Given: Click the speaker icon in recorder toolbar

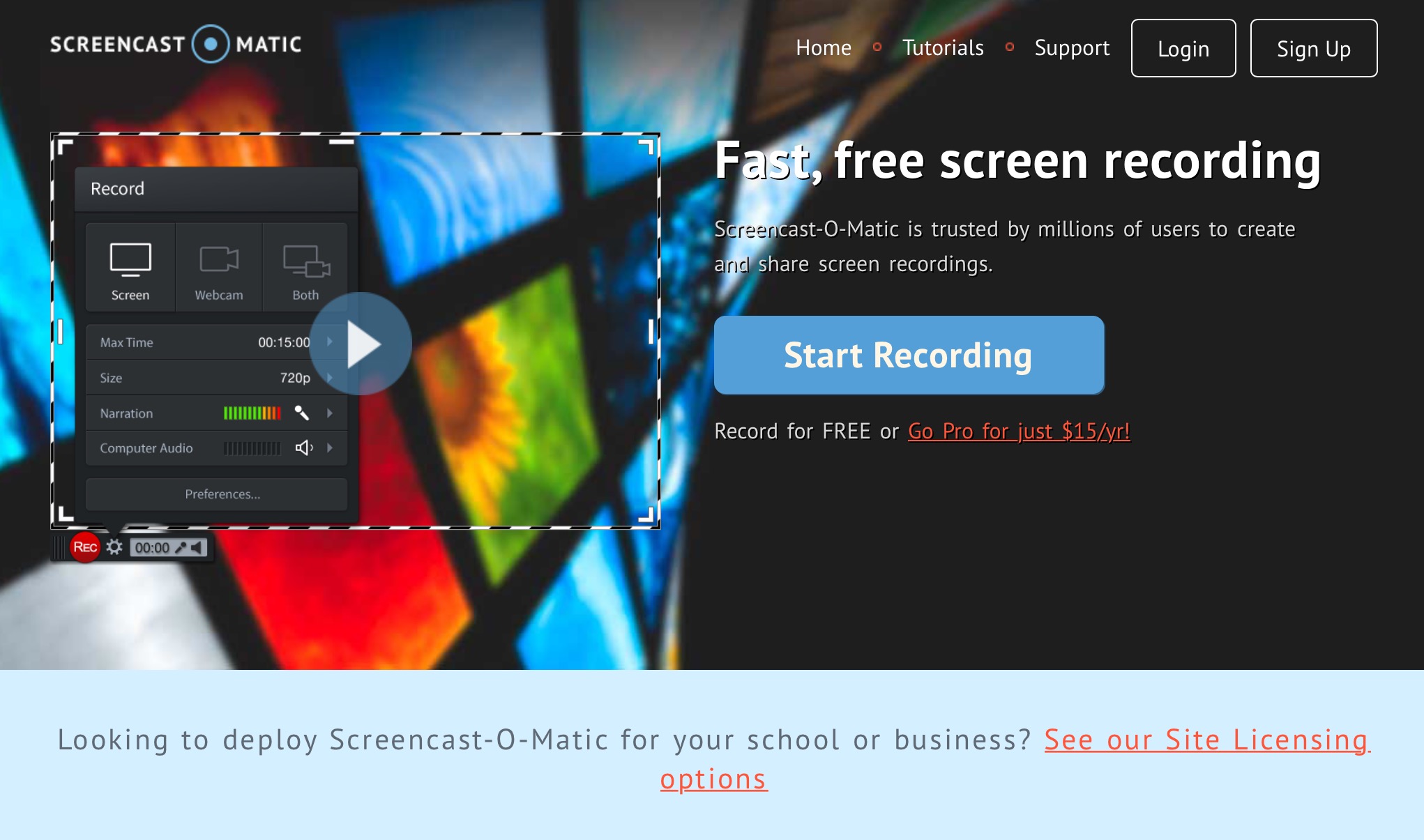Looking at the screenshot, I should (197, 548).
